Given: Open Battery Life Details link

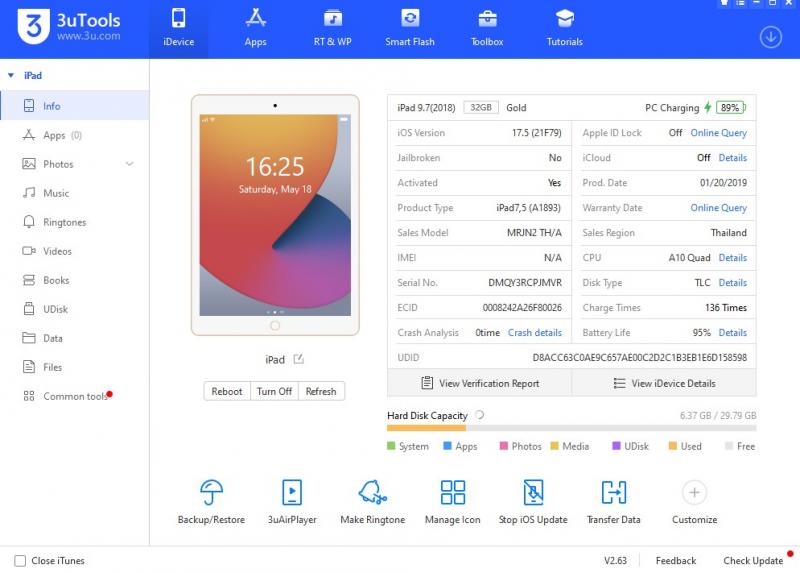Looking at the screenshot, I should pyautogui.click(x=733, y=333).
